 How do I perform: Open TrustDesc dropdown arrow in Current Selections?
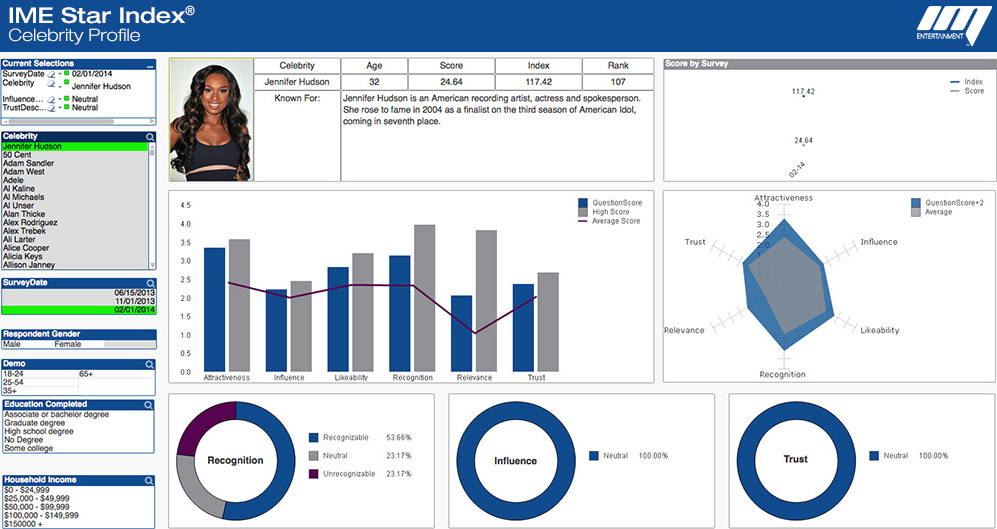[x=59, y=109]
